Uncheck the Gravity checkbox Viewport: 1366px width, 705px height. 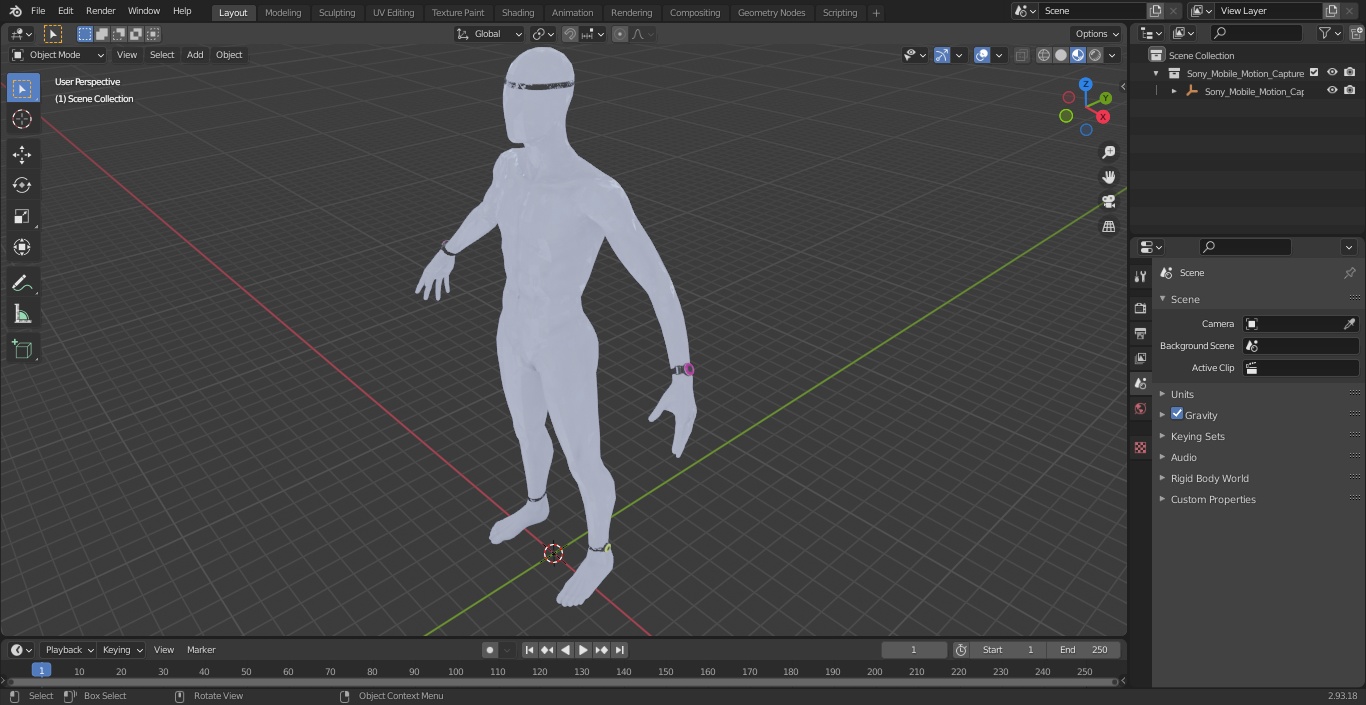coord(1177,414)
